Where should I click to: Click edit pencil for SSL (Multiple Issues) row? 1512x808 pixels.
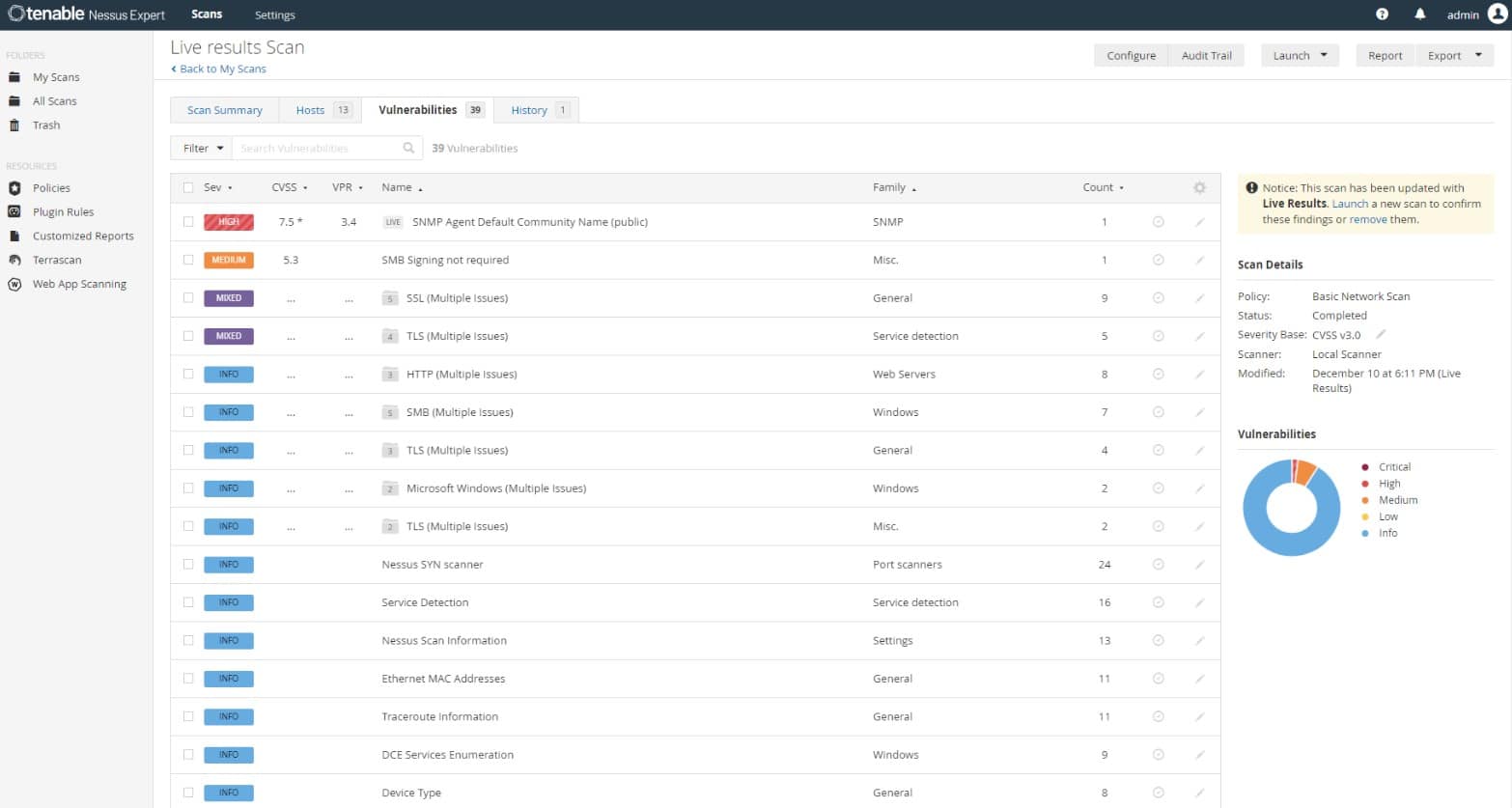1199,298
